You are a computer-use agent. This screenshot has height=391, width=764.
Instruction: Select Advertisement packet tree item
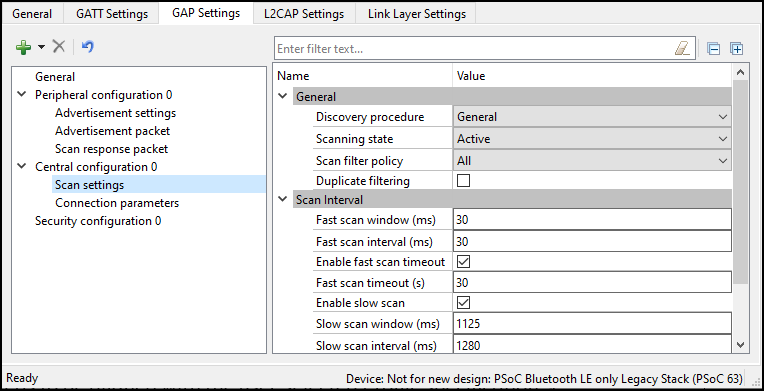[x=113, y=131]
